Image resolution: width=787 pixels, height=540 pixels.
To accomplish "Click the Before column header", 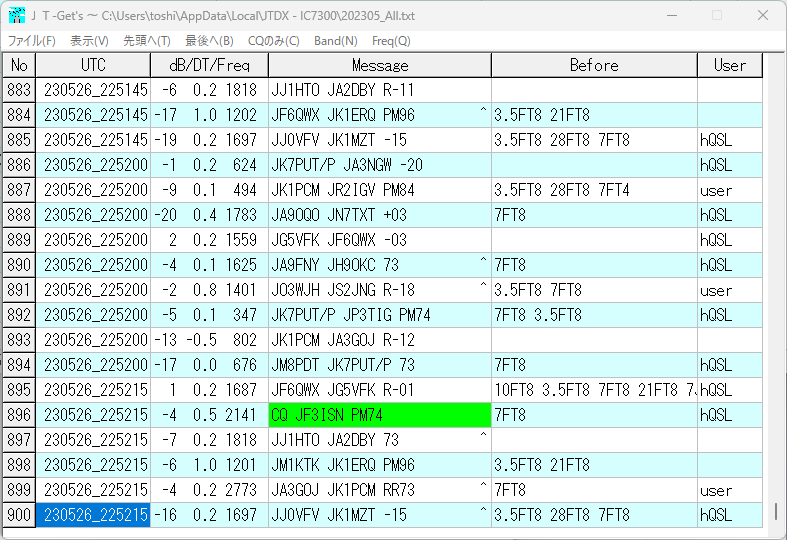I will point(594,65).
